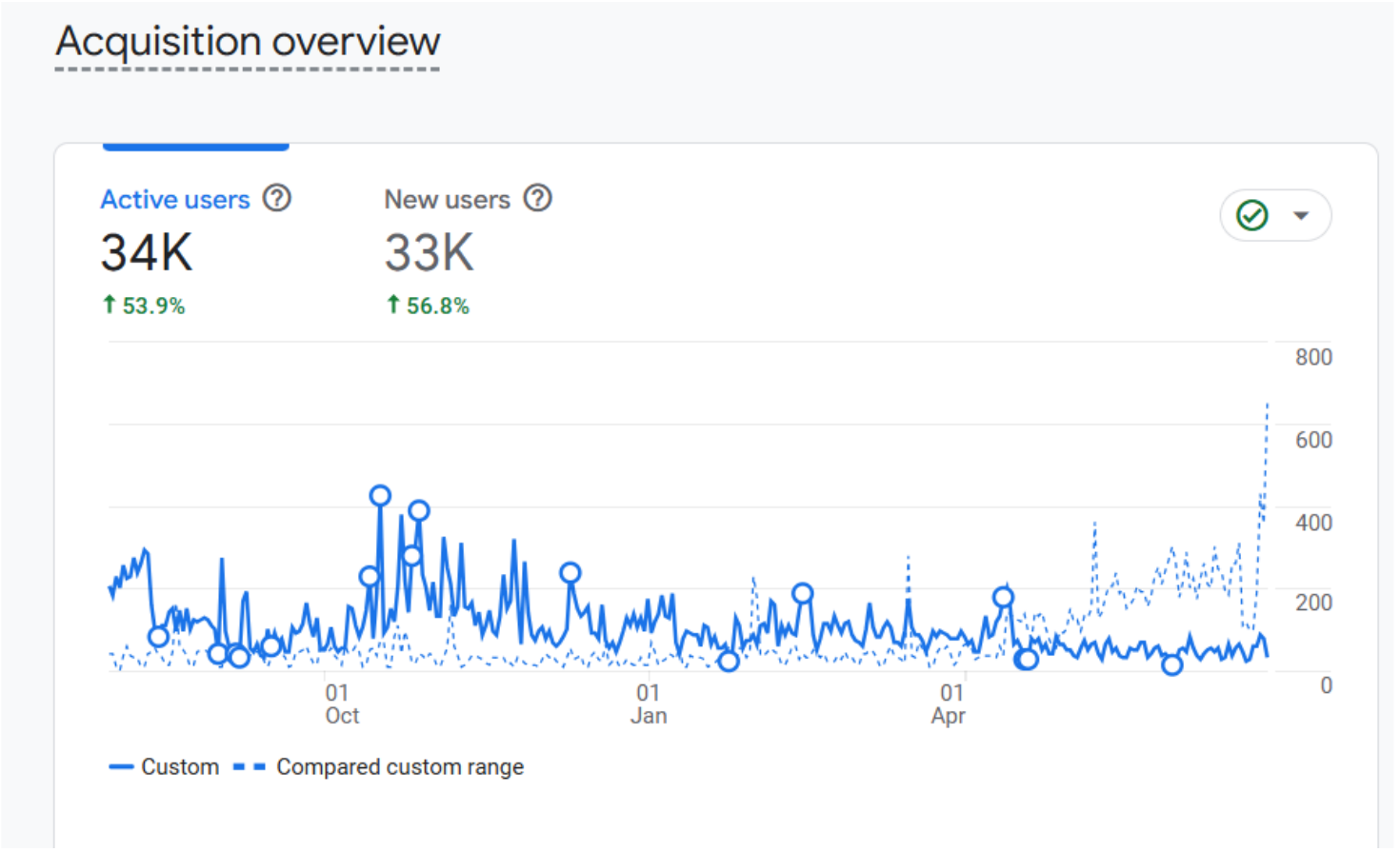Click the 33K new users value
The image size is (1400, 852).
[430, 253]
